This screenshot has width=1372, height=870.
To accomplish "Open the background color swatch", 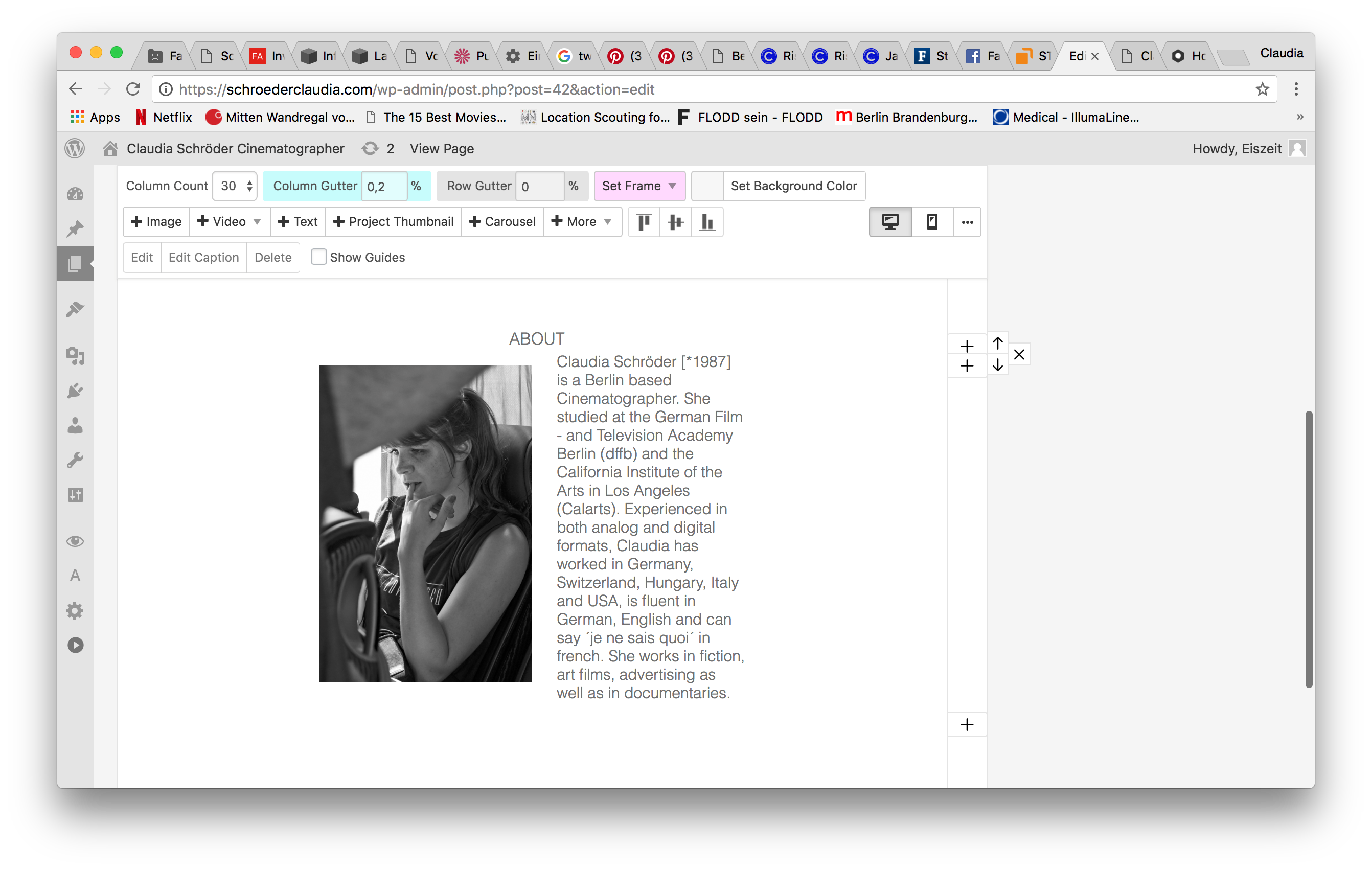I will tap(707, 186).
